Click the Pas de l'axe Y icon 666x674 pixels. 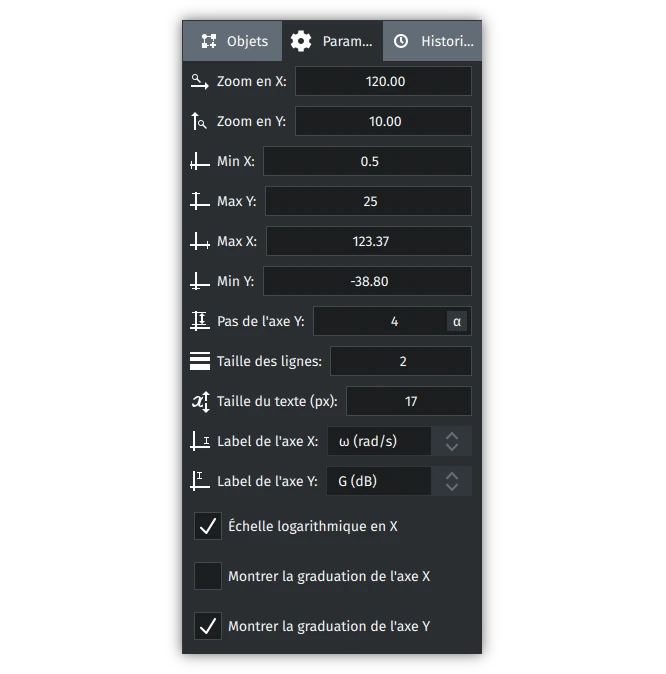coord(199,321)
